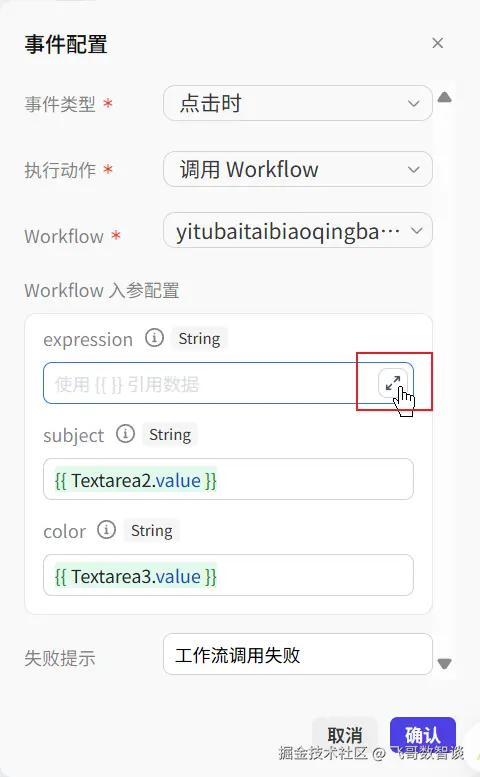Viewport: 480px width, 777px height.
Task: Click chevron arrow in 事件类型 selector
Action: pyautogui.click(x=414, y=104)
